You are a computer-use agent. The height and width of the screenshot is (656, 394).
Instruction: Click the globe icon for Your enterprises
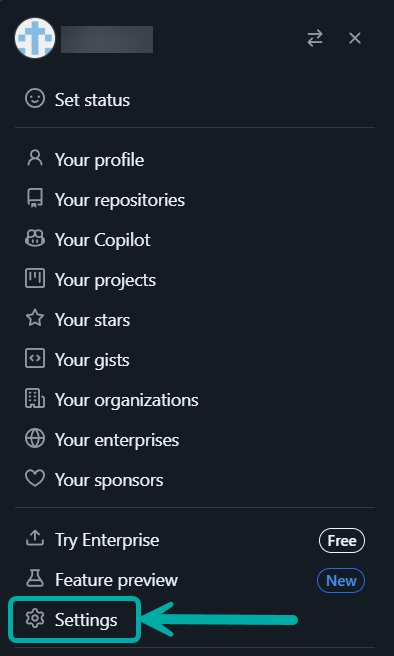tap(35, 439)
